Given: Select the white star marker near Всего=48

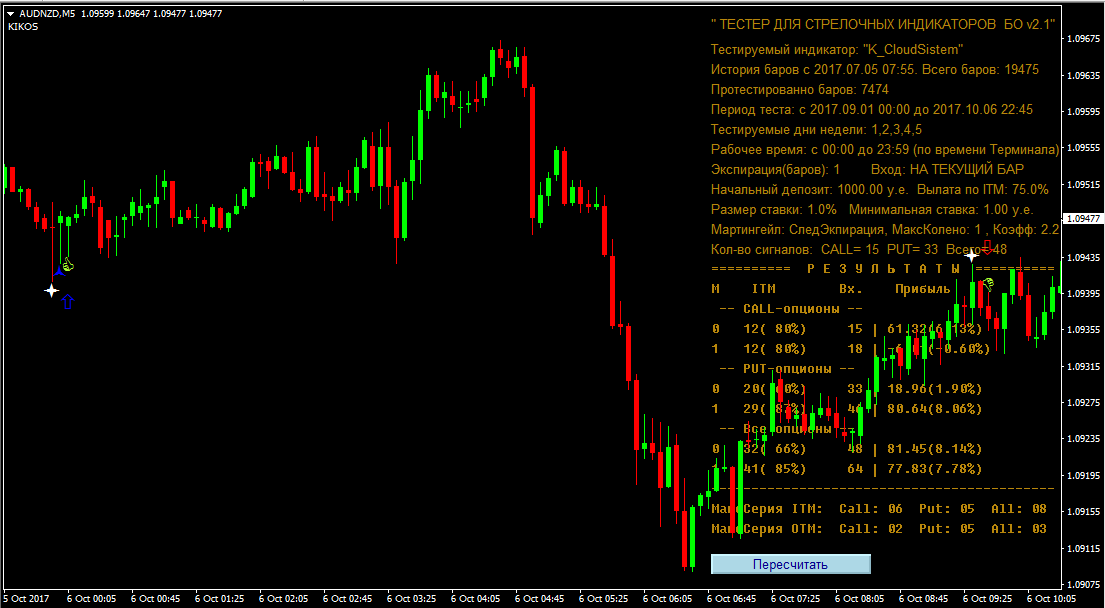Looking at the screenshot, I should pyautogui.click(x=971, y=257).
